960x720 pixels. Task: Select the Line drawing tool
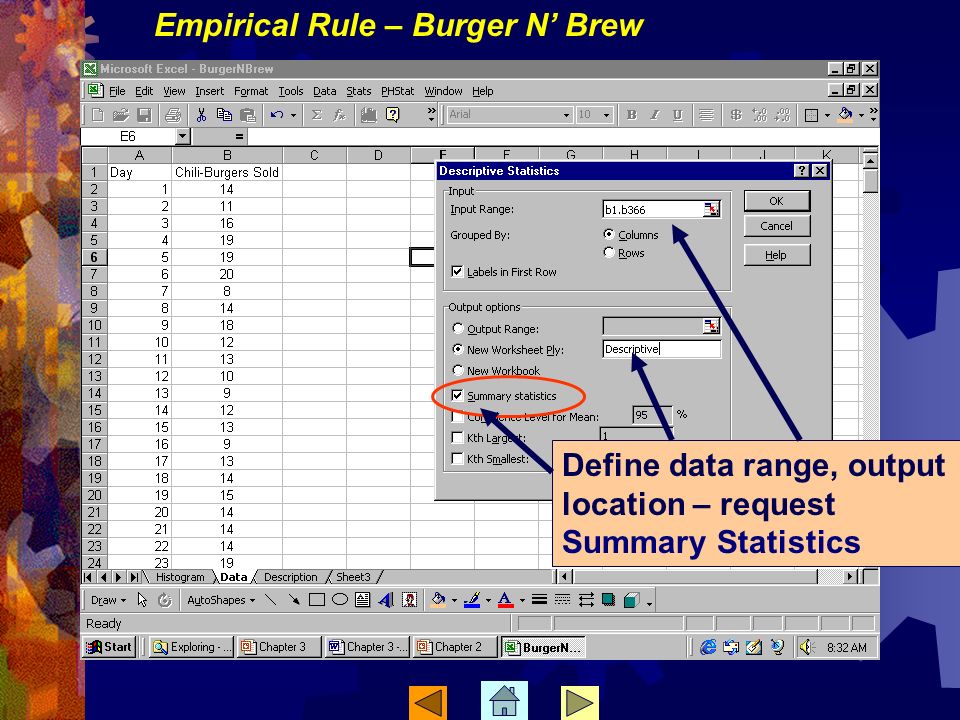point(270,600)
